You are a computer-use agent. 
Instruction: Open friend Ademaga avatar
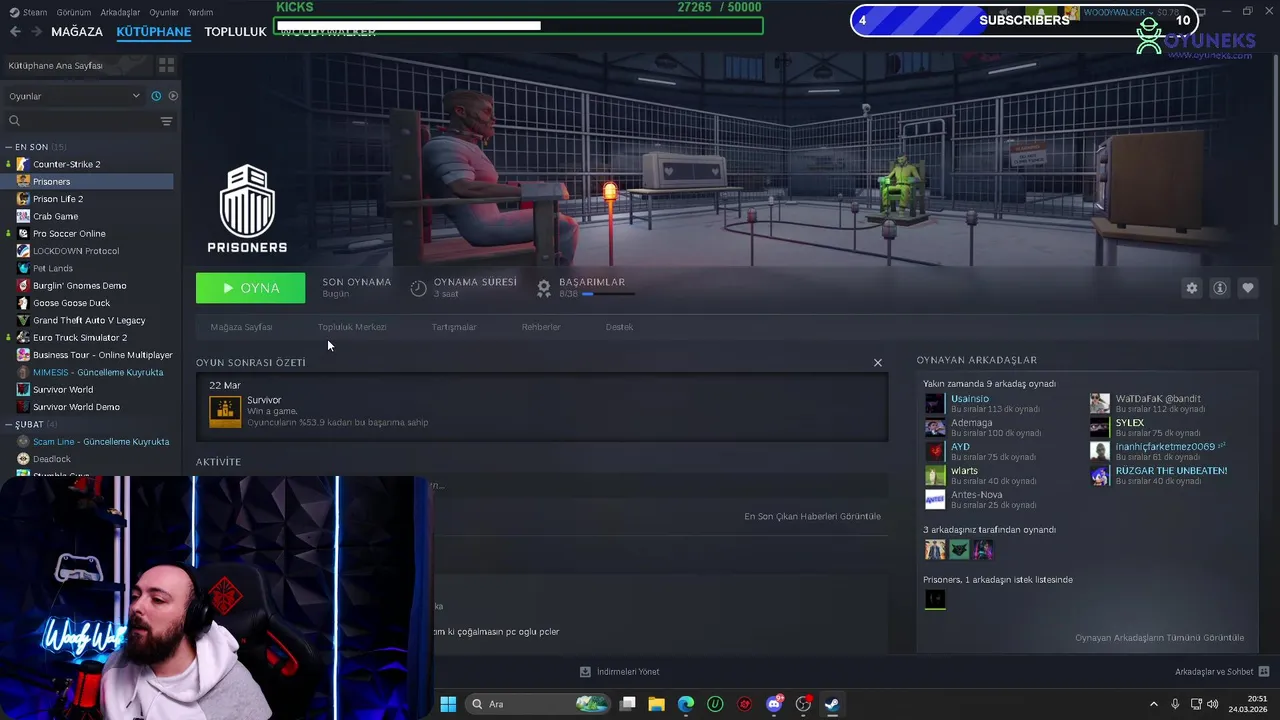point(935,428)
